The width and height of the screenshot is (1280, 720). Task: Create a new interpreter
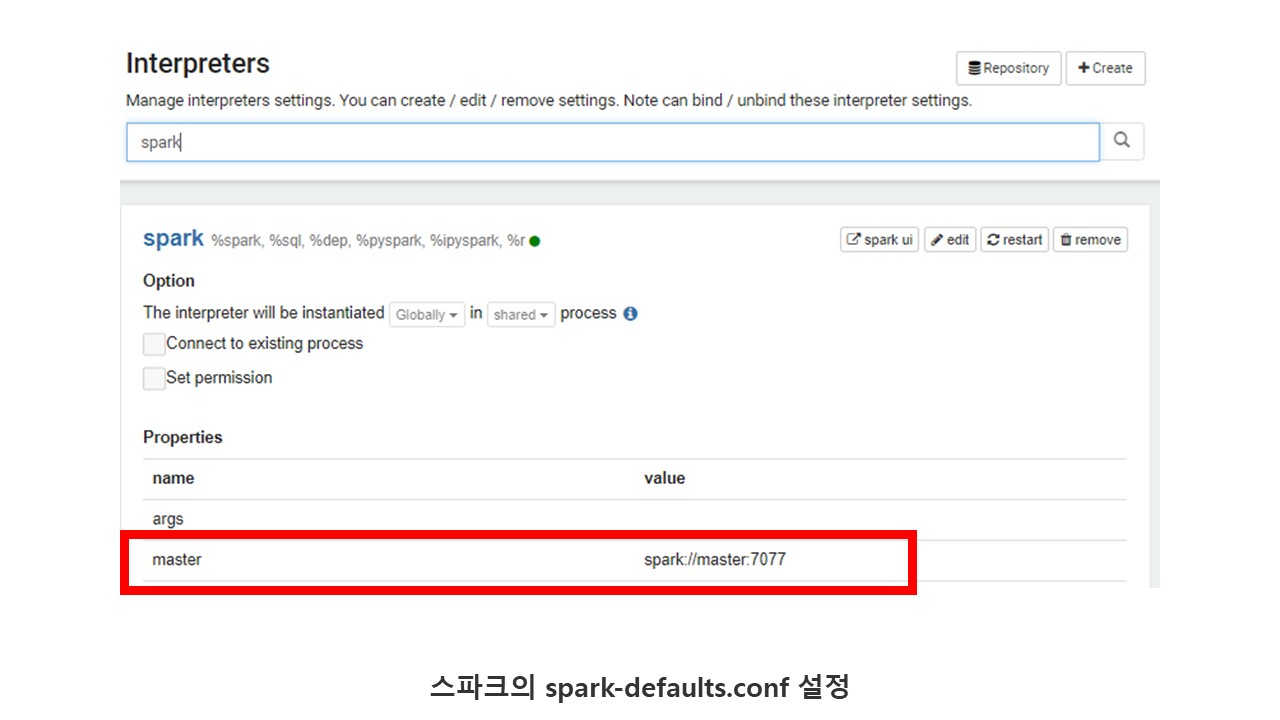[x=1105, y=68]
